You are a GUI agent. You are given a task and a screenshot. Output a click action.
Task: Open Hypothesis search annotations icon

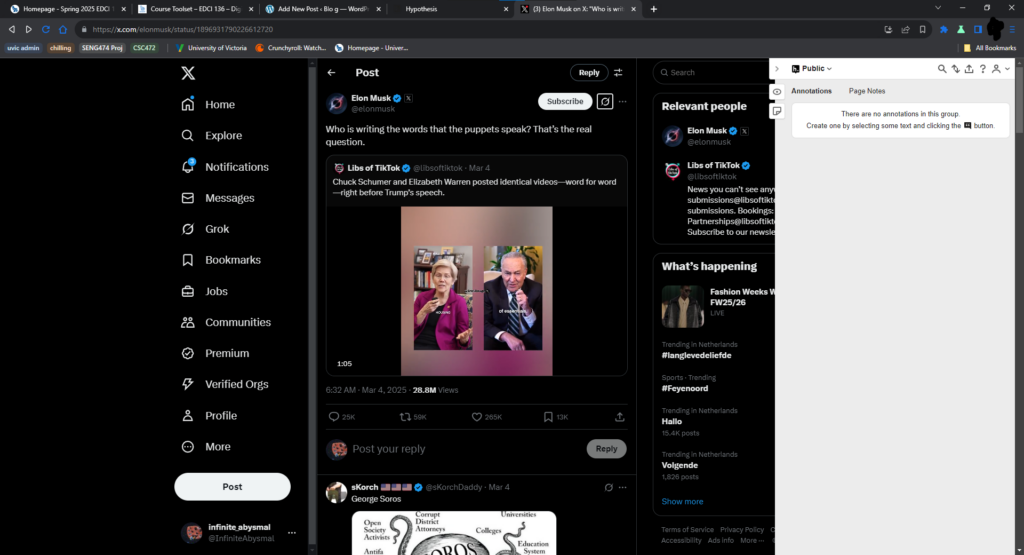[x=942, y=69]
